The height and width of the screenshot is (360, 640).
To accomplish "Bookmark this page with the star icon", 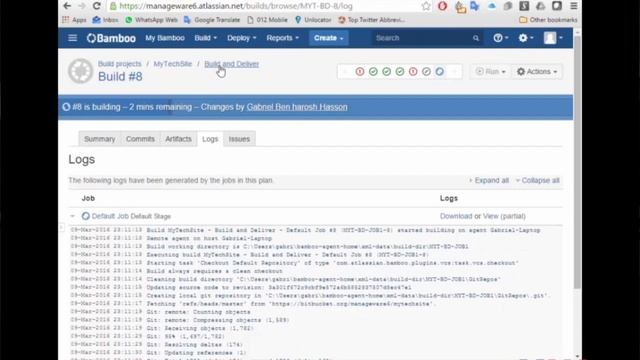I will pos(426,6).
